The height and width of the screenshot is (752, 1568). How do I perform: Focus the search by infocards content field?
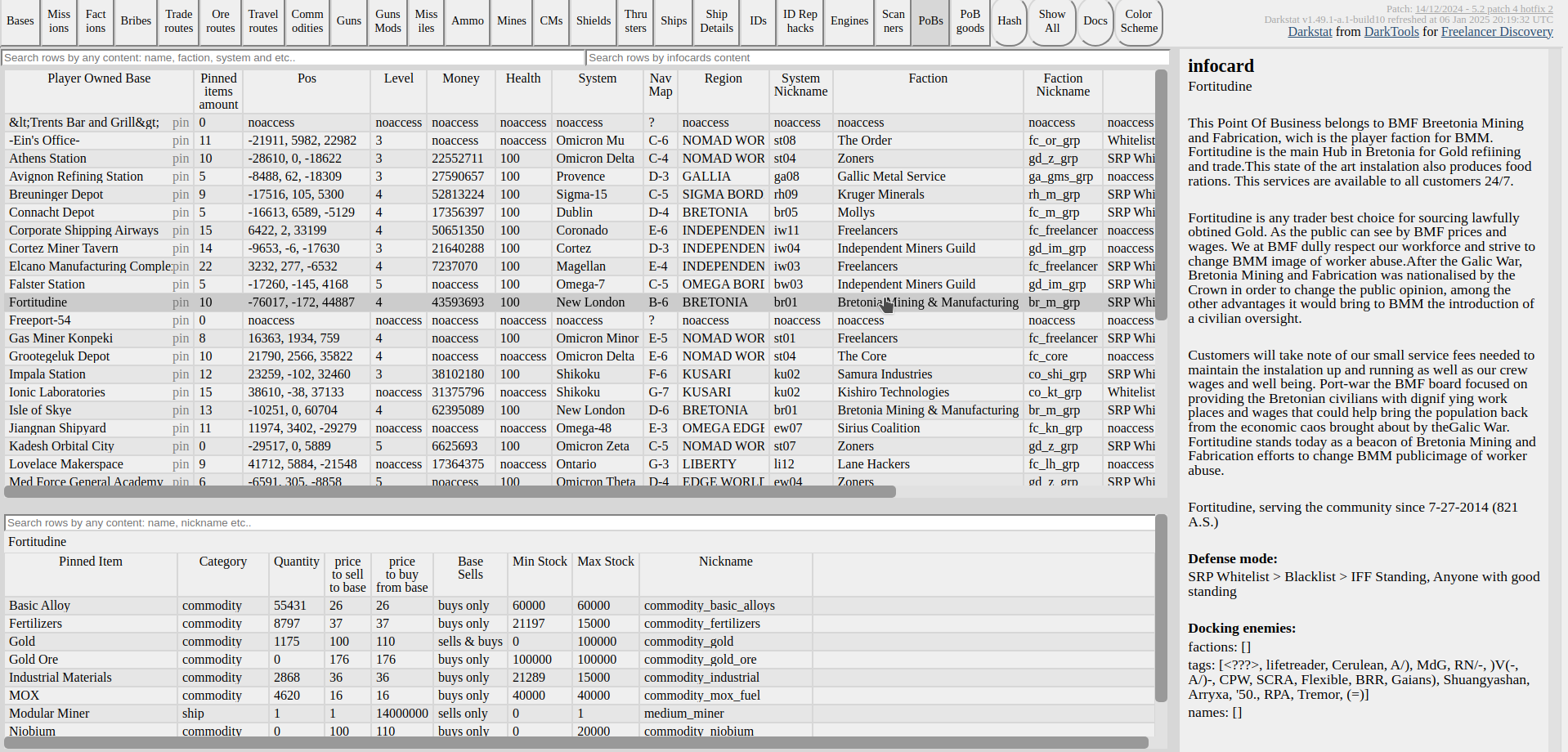878,58
